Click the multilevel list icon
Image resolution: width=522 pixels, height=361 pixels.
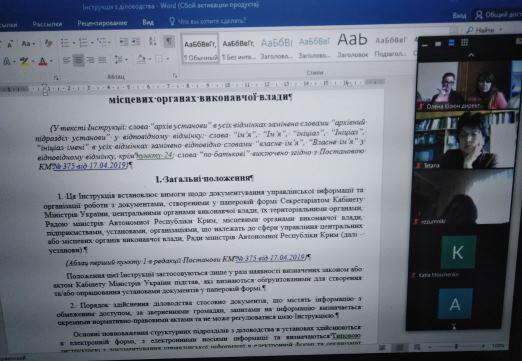[102, 42]
